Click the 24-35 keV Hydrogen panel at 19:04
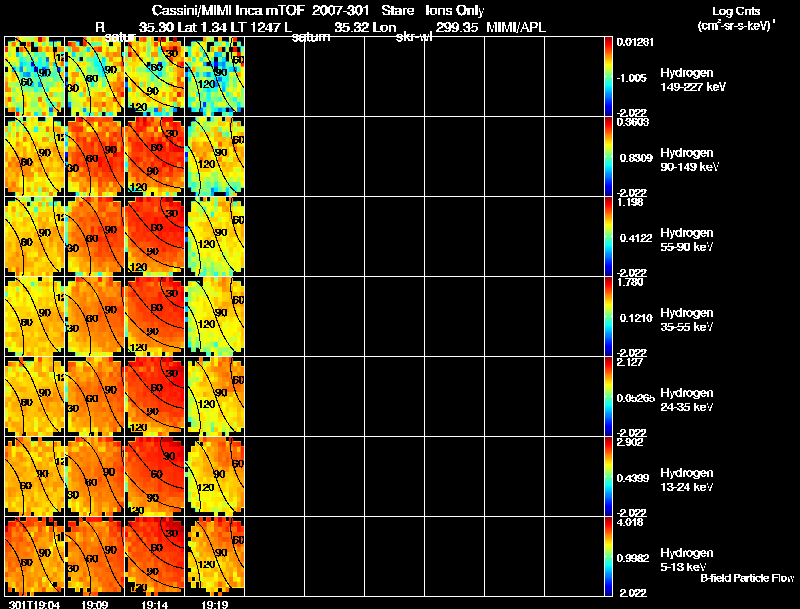Viewport: 800px width, 609px height. point(35,397)
